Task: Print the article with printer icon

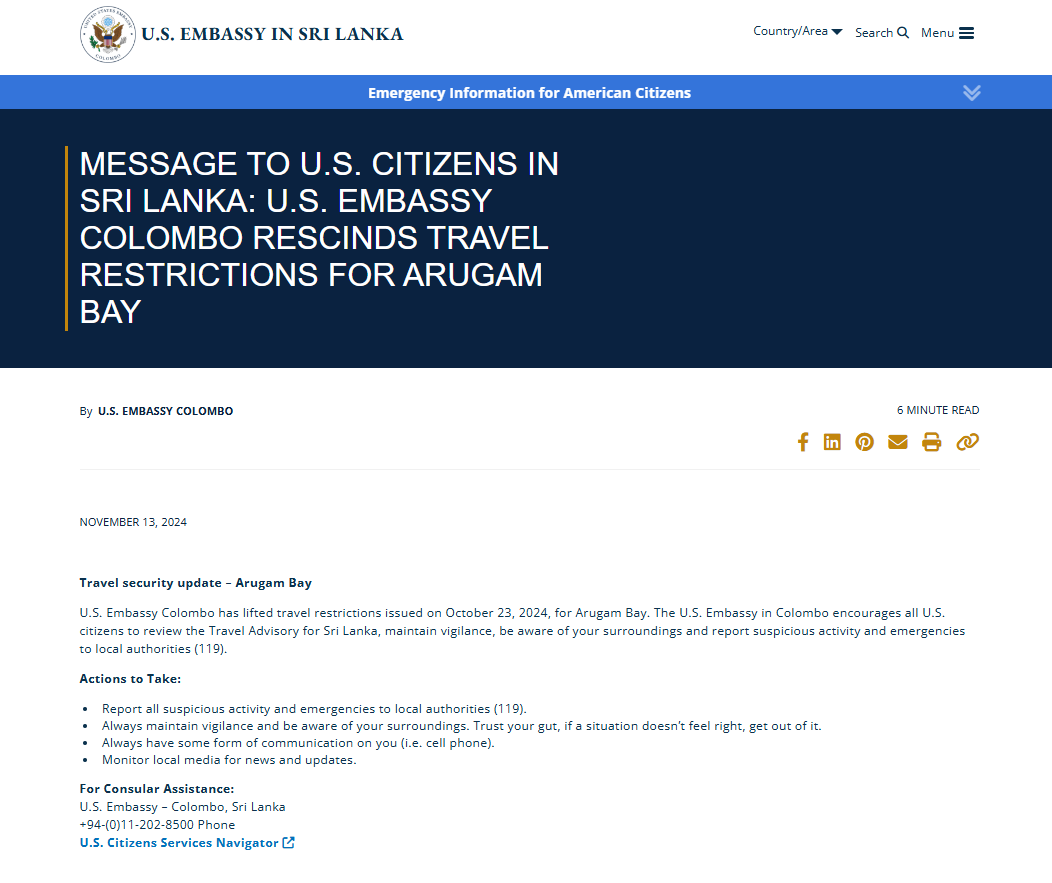Action: [931, 442]
